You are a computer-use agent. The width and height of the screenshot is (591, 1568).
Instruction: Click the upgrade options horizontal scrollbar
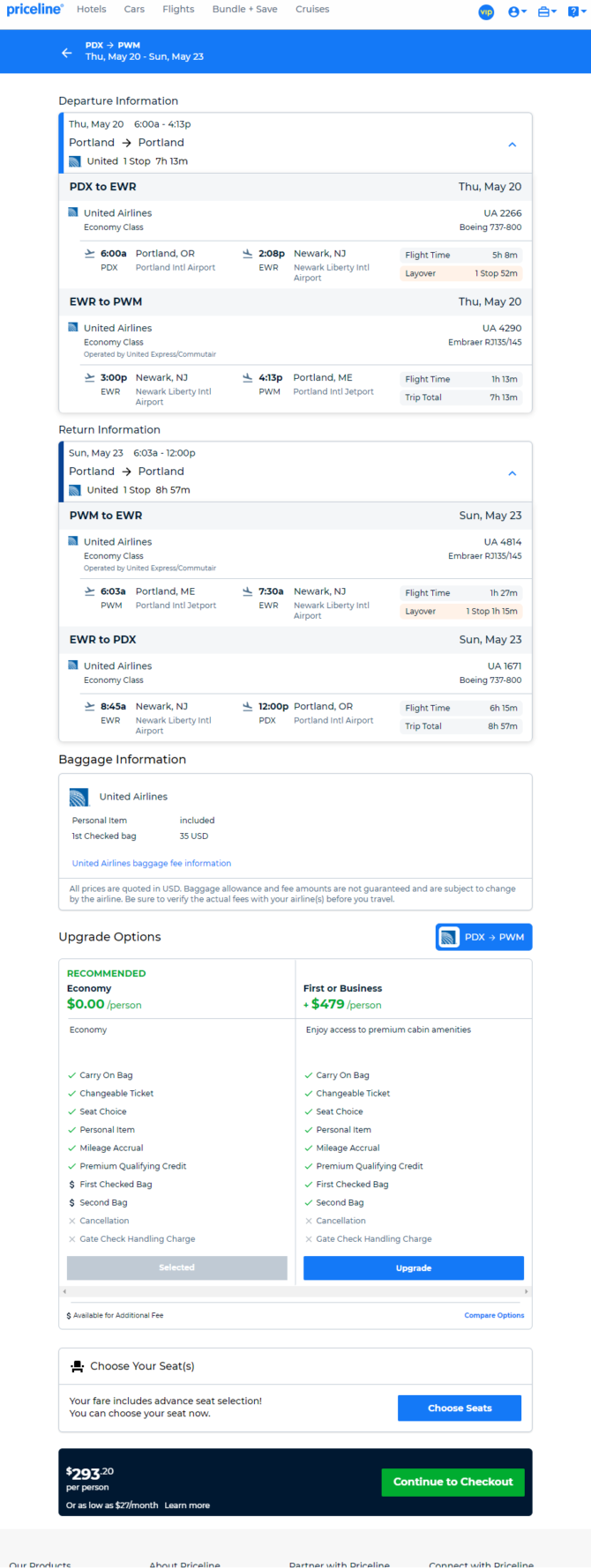tap(295, 1291)
